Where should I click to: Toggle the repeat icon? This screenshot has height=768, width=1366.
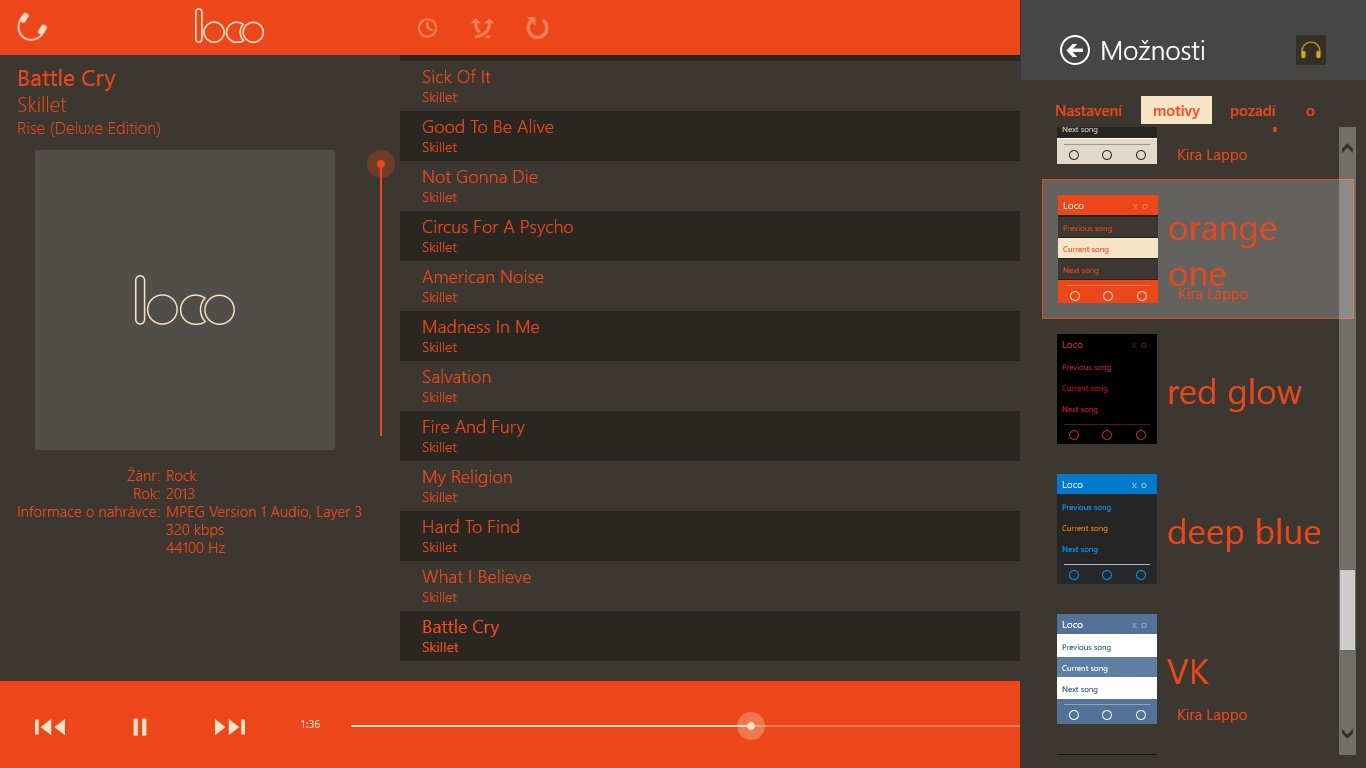pyautogui.click(x=537, y=28)
